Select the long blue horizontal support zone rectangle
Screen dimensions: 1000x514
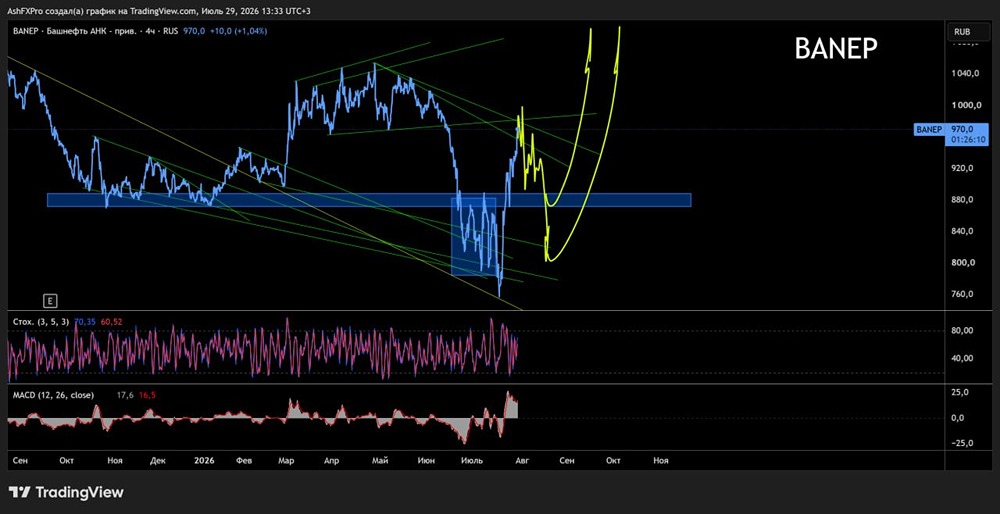click(x=369, y=200)
